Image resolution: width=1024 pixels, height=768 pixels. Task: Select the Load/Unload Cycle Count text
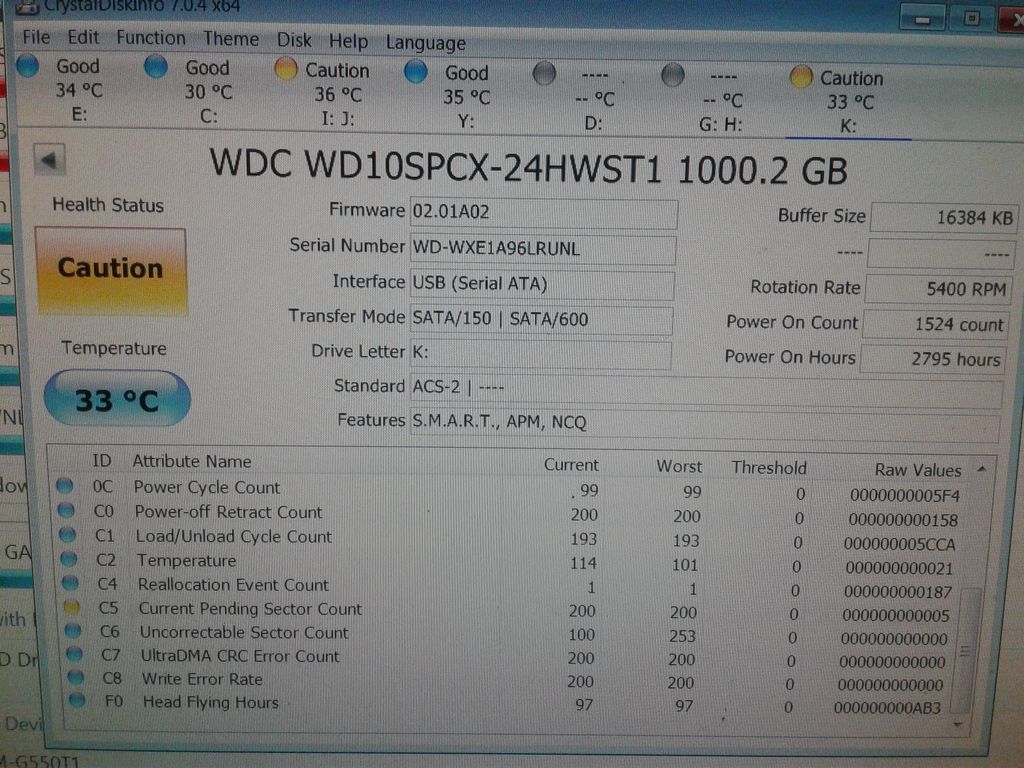(x=234, y=536)
